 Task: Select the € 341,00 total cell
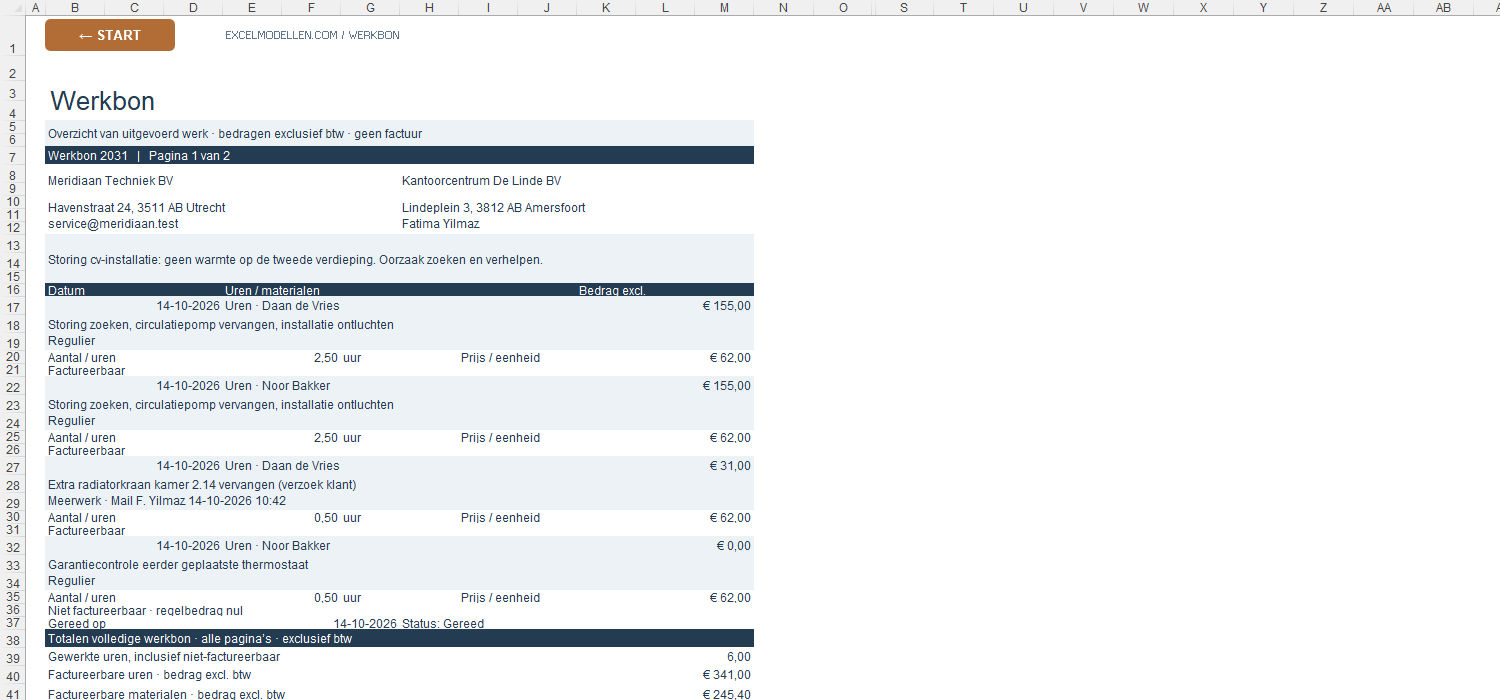click(x=727, y=675)
